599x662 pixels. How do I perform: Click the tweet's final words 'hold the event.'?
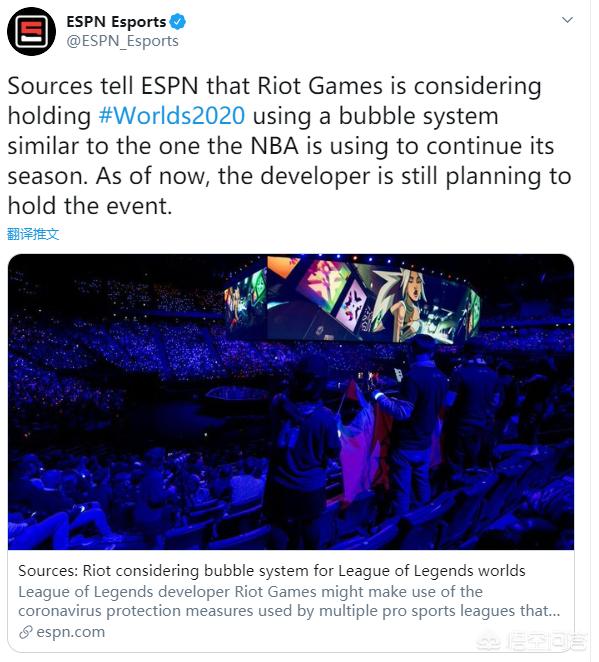point(90,206)
